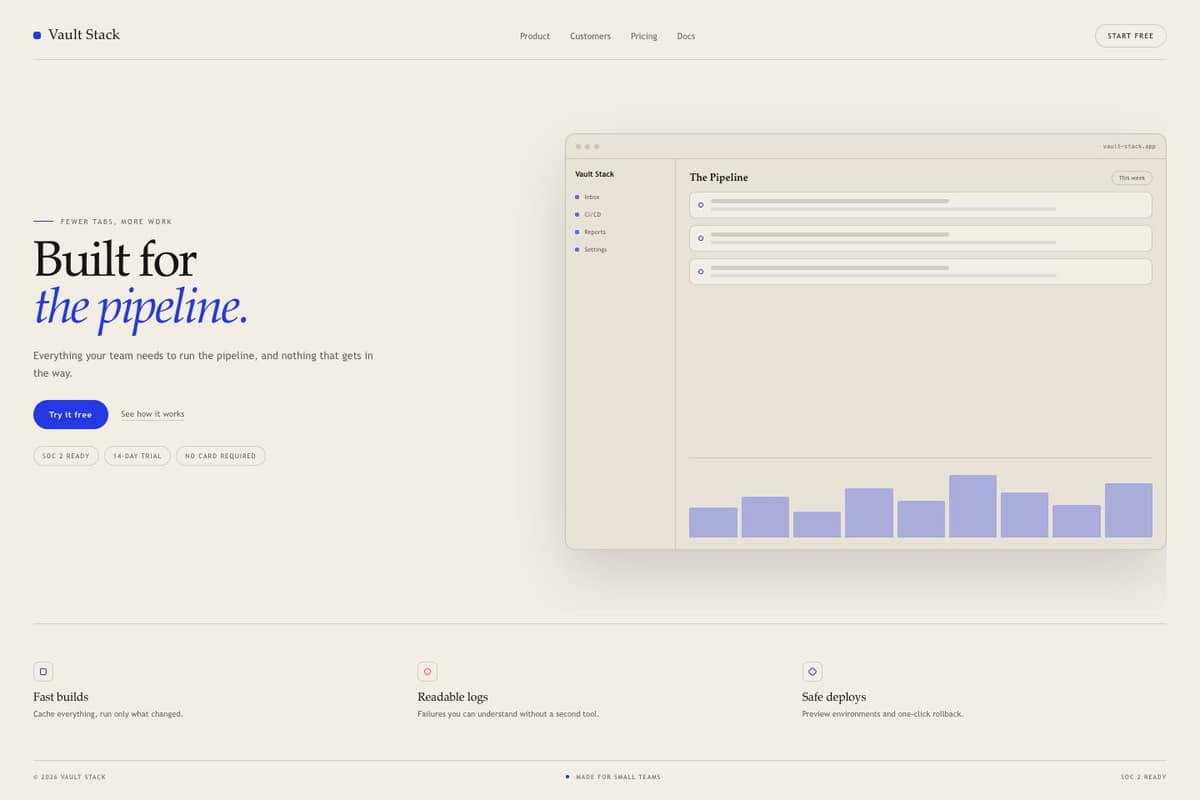Click the Readable logs circle icon
The width and height of the screenshot is (1200, 800).
point(427,672)
